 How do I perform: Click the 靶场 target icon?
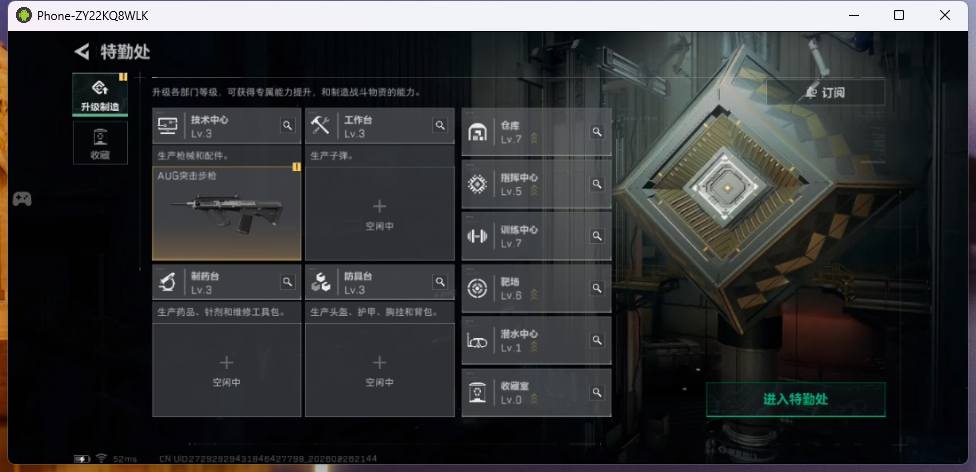(477, 288)
